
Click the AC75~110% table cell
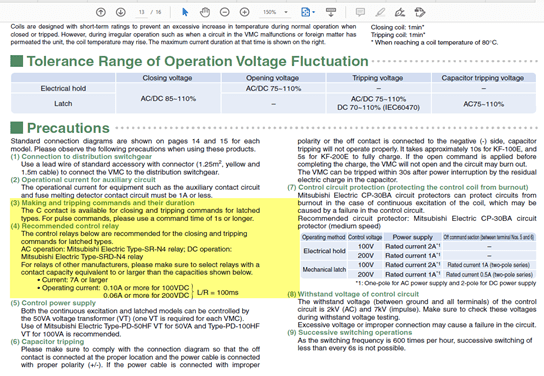(483, 104)
